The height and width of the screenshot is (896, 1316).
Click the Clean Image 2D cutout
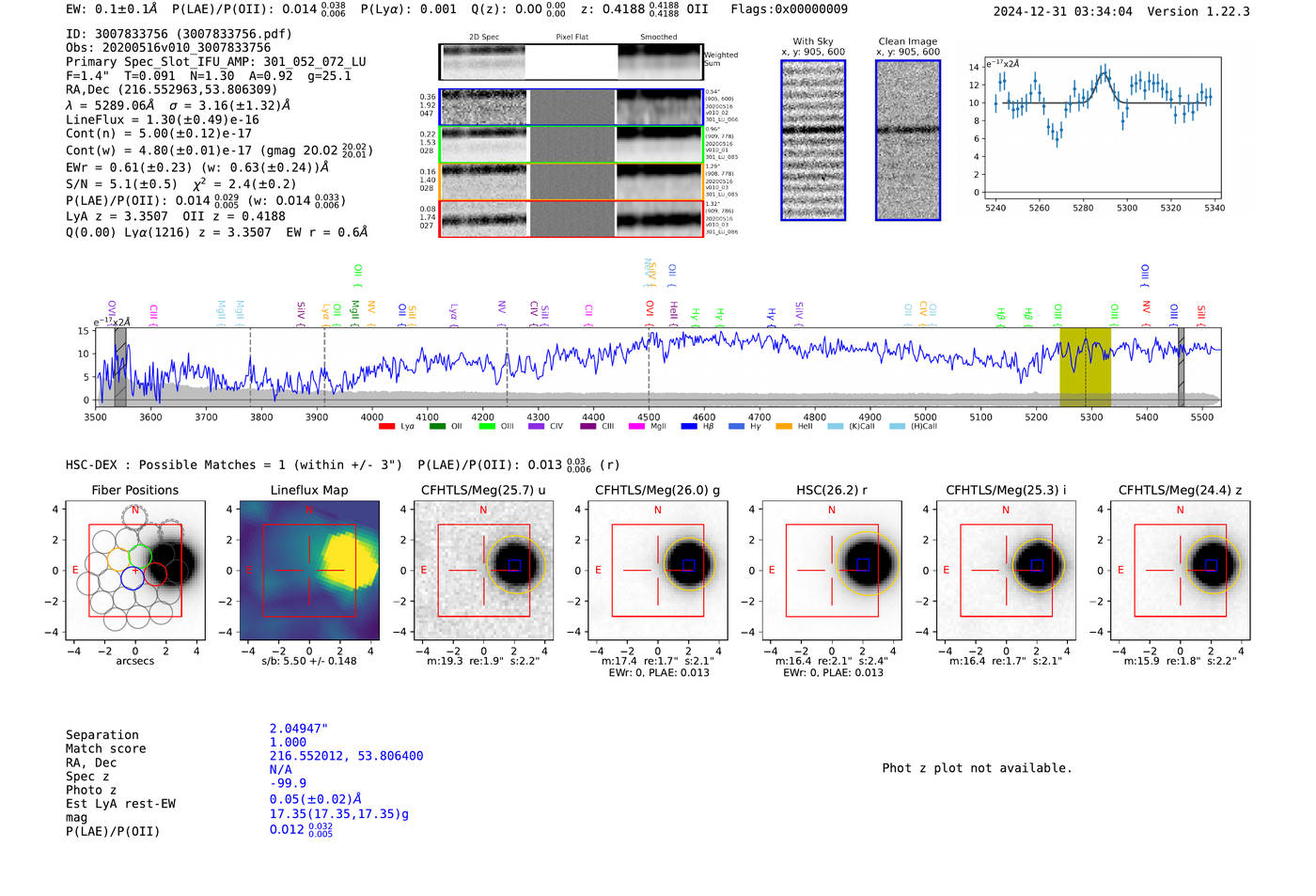(908, 140)
